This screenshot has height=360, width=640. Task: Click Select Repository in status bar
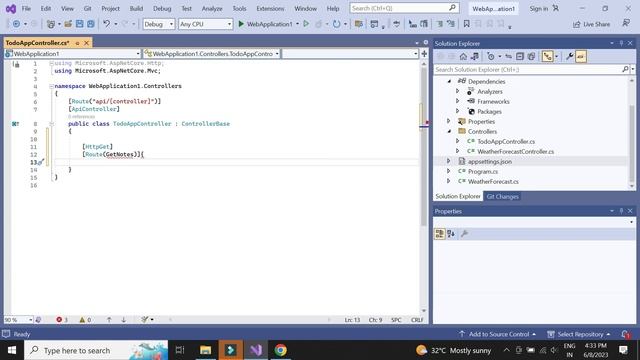pos(578,334)
